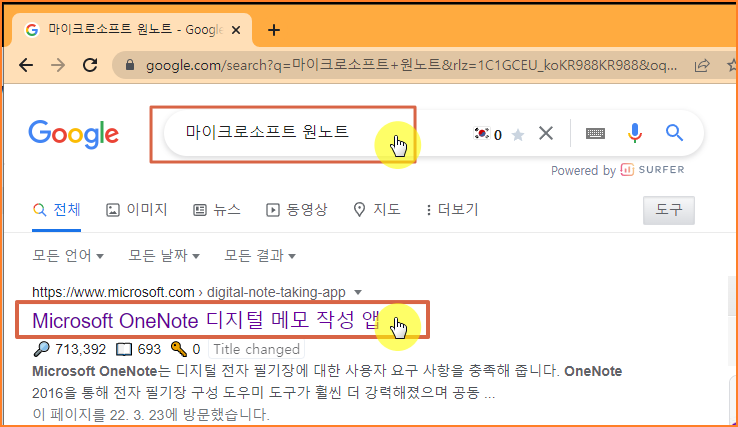The width and height of the screenshot is (738, 427).
Task: Click the padlock site info icon
Action: (130, 65)
